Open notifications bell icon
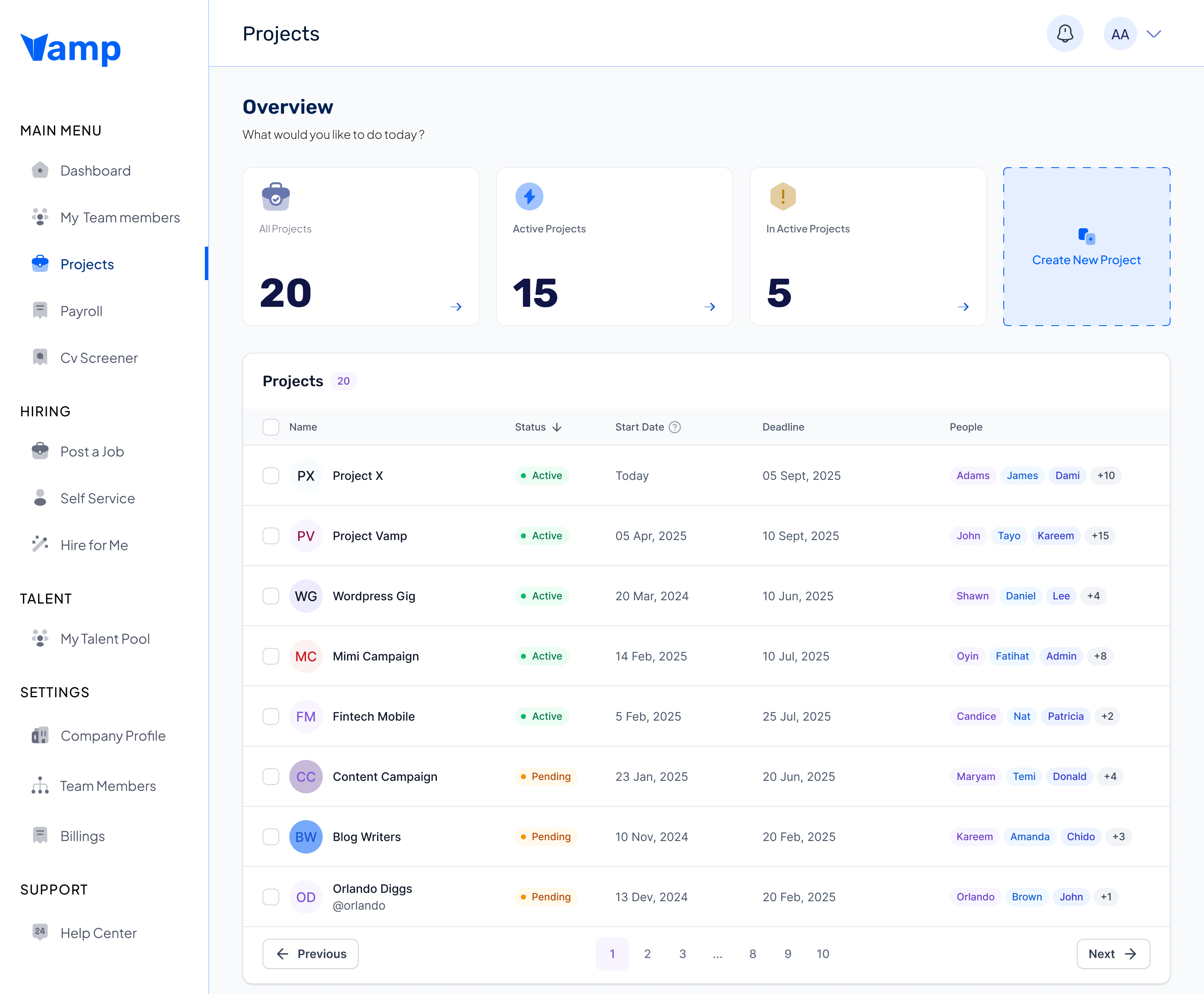Screen dimensions: 1204x994 click(1064, 34)
